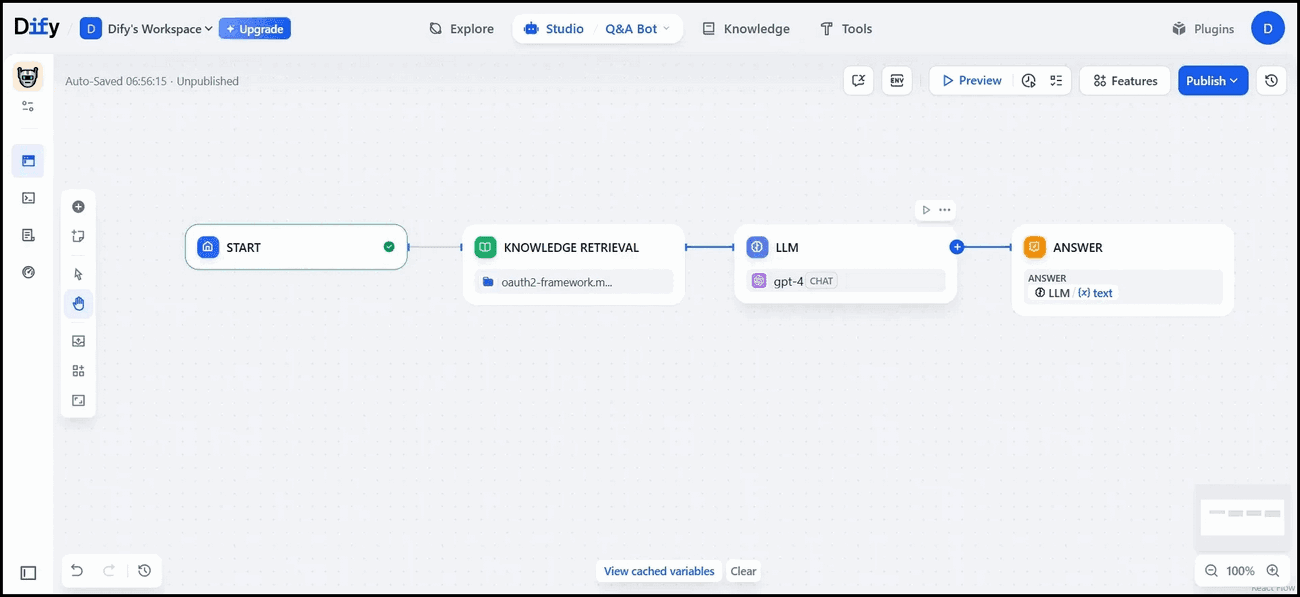Open conversation variables icon in top toolbar

pyautogui.click(x=858, y=81)
